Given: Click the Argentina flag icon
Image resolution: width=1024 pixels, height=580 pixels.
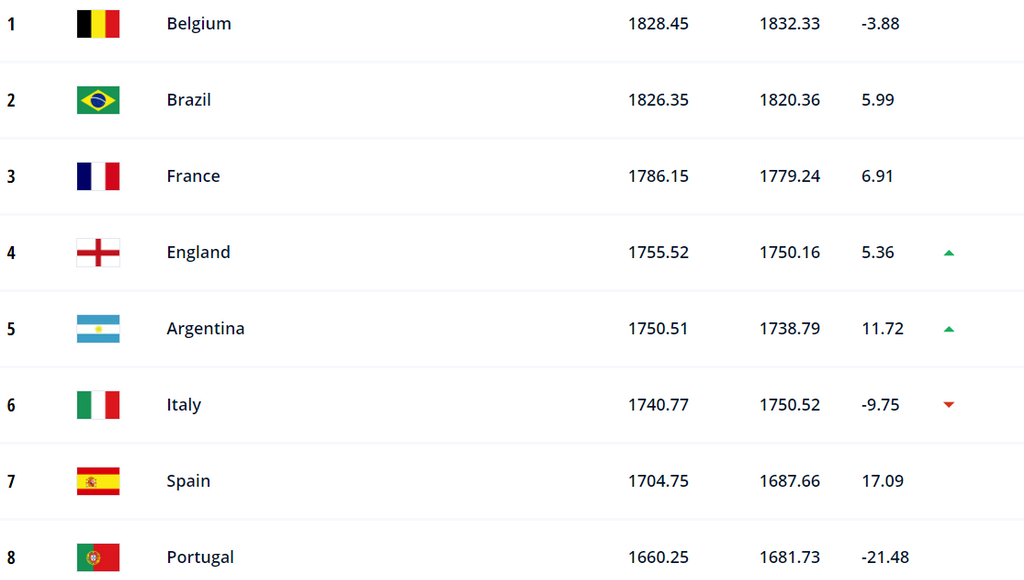Looking at the screenshot, I should coord(98,329).
